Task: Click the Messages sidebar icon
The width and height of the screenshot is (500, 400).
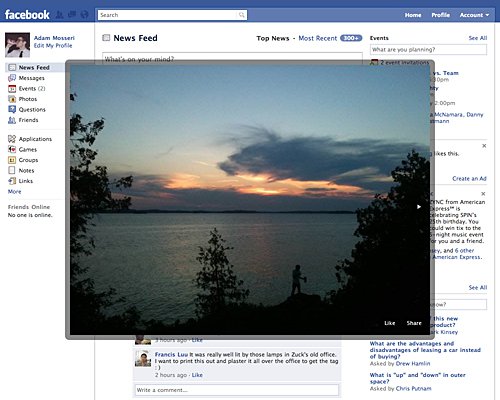Action: click(12, 78)
